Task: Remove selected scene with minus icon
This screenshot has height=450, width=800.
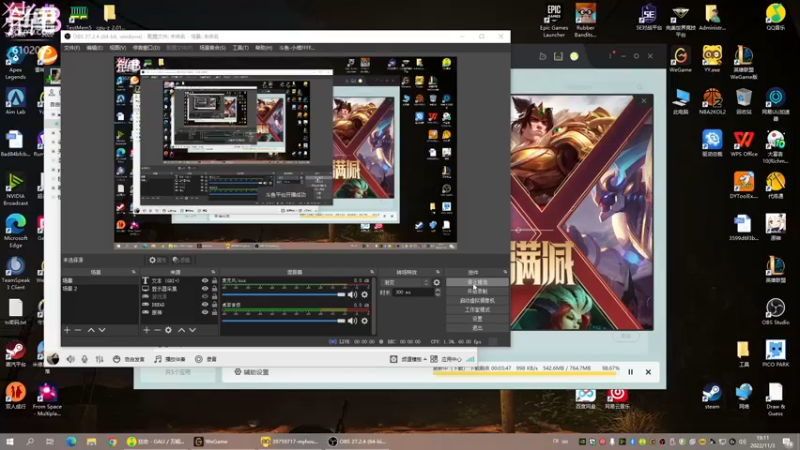Action: [78, 330]
